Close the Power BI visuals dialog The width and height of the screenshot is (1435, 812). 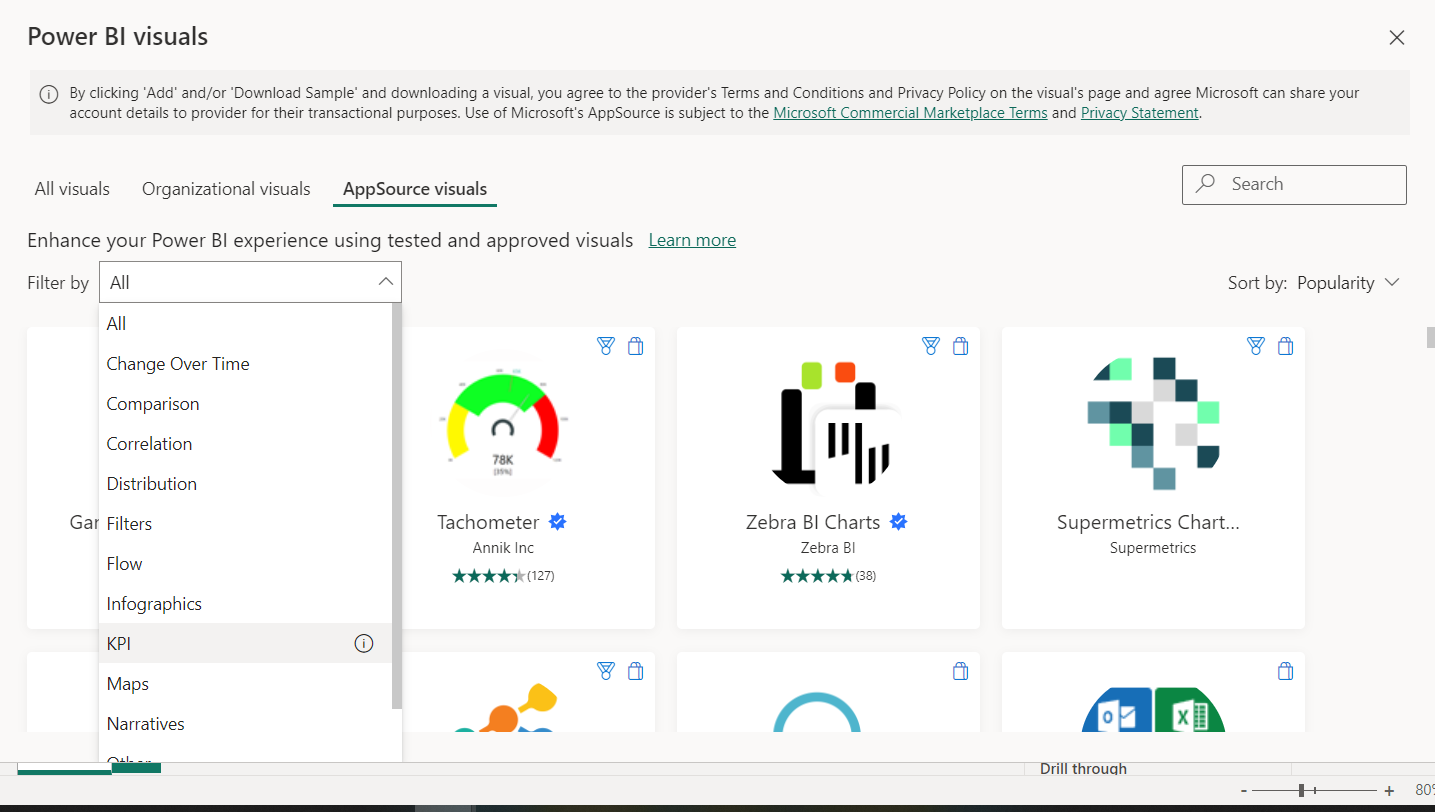point(1397,38)
